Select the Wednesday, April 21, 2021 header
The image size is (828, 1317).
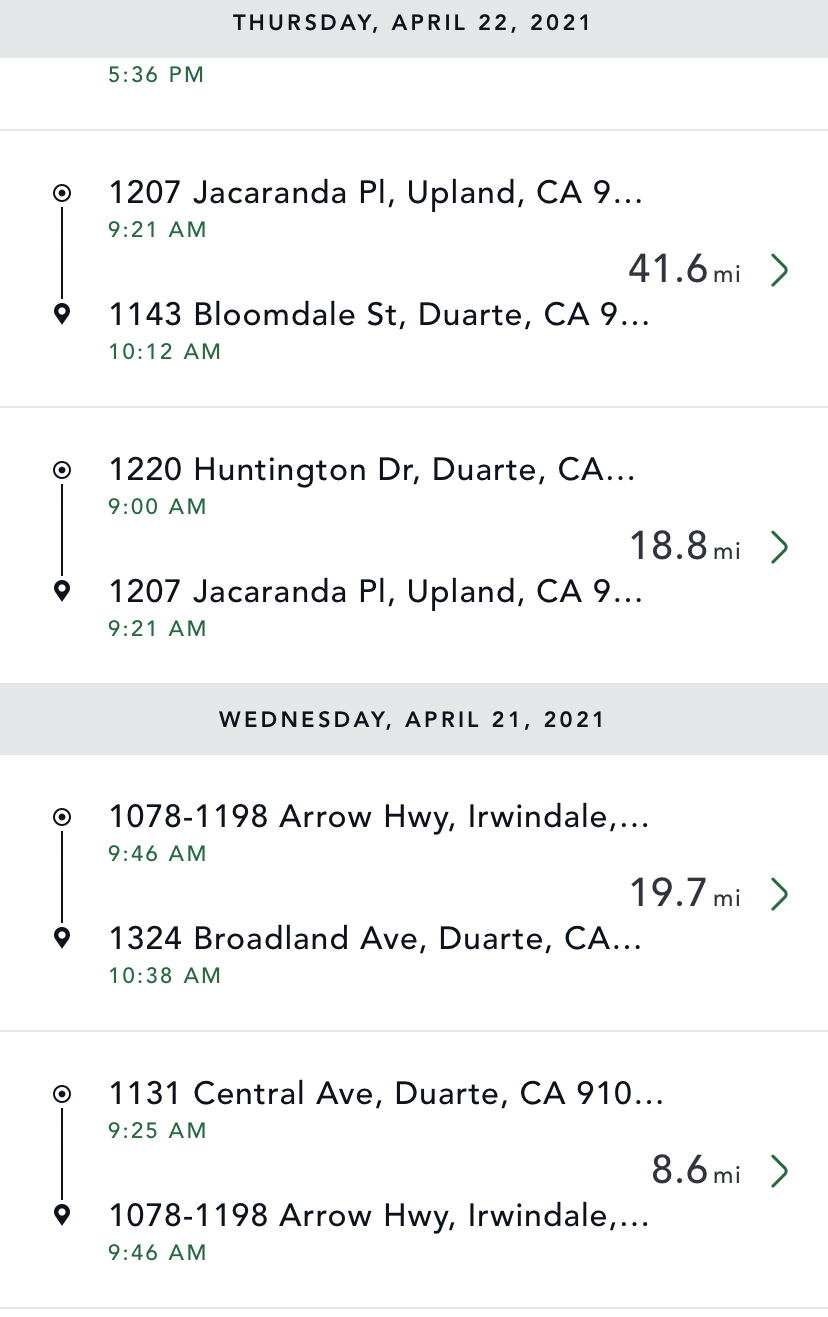(x=413, y=719)
